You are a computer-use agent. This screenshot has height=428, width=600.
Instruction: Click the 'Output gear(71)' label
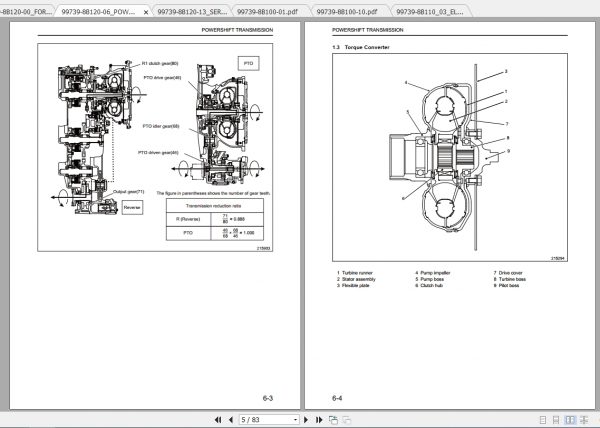(x=129, y=192)
